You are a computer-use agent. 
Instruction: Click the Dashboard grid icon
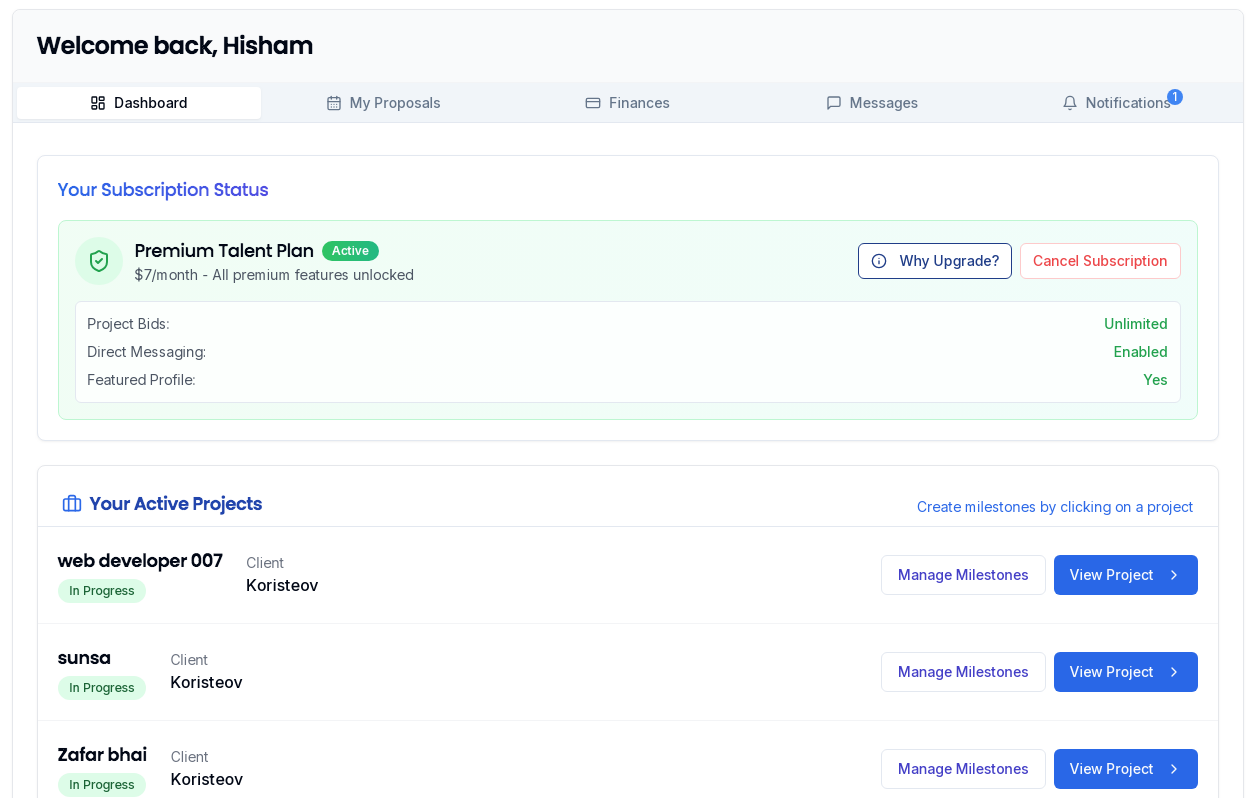pyautogui.click(x=98, y=103)
